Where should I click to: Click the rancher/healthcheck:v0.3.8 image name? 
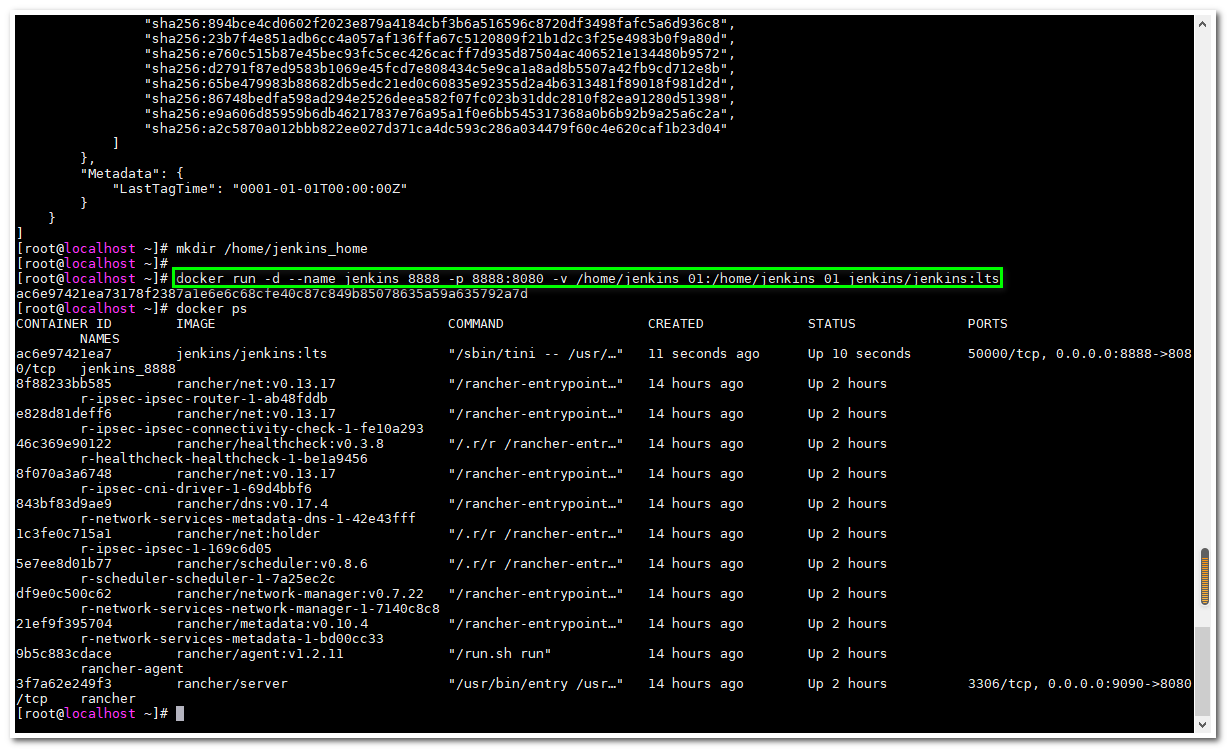(280, 443)
